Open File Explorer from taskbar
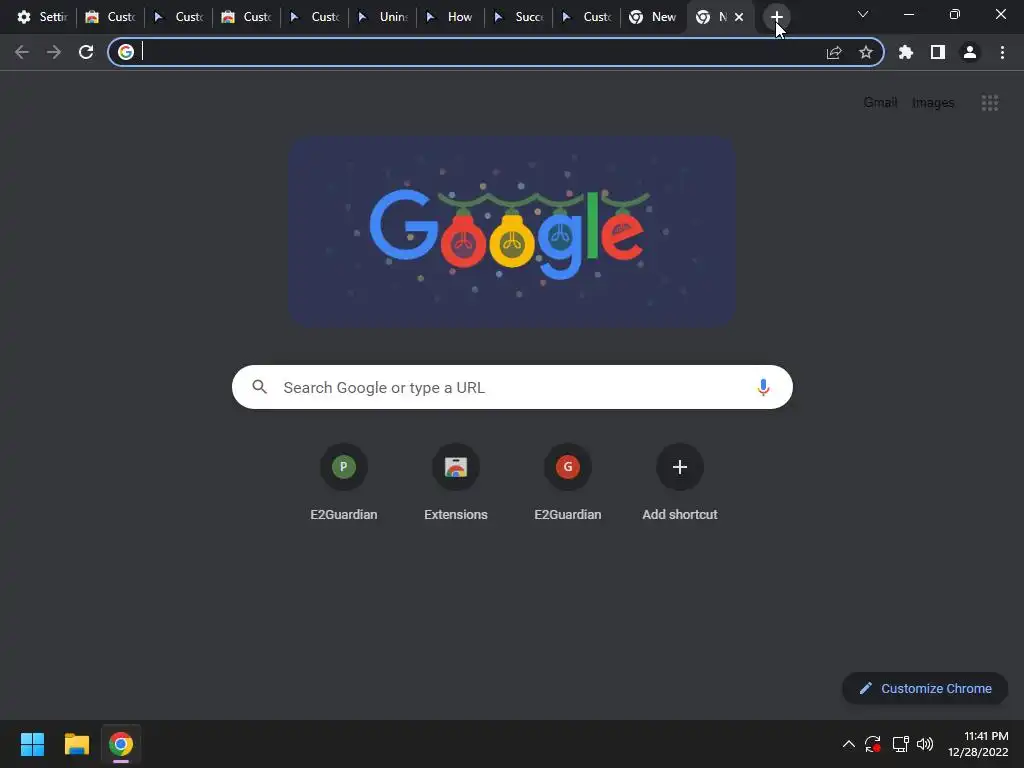This screenshot has height=768, width=1024. click(76, 744)
